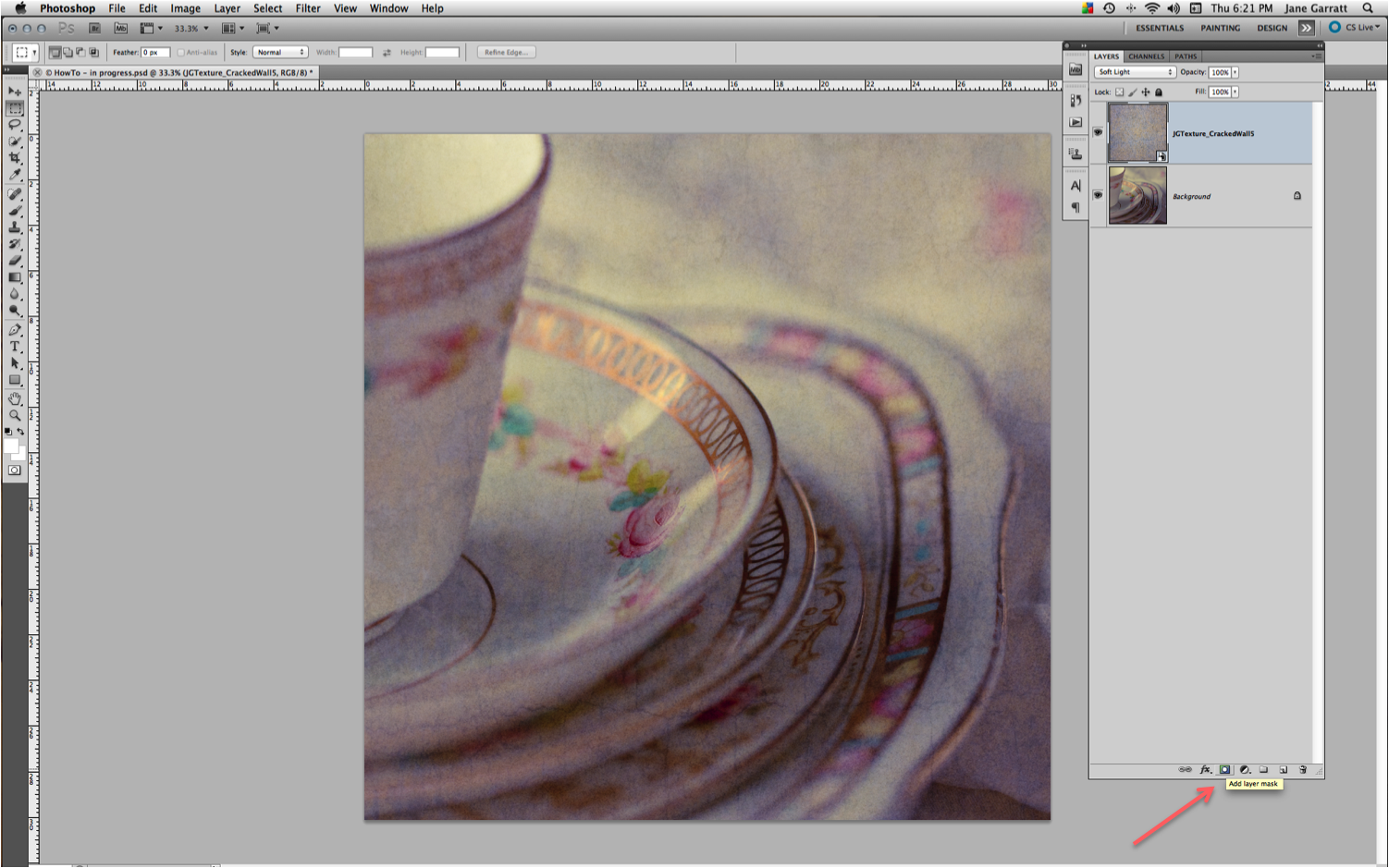Select the JGTexture_CrackedWall5 layer thumbnail
1389x868 pixels.
pyautogui.click(x=1137, y=132)
